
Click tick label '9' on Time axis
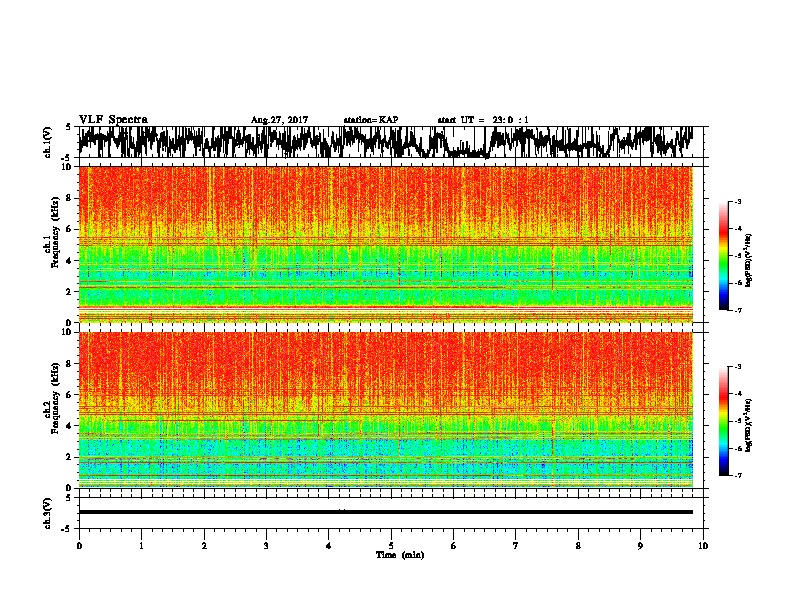(x=640, y=546)
